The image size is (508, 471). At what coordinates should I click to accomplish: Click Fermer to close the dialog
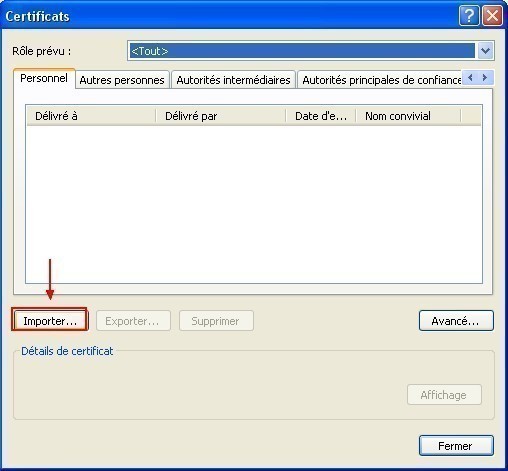click(456, 445)
